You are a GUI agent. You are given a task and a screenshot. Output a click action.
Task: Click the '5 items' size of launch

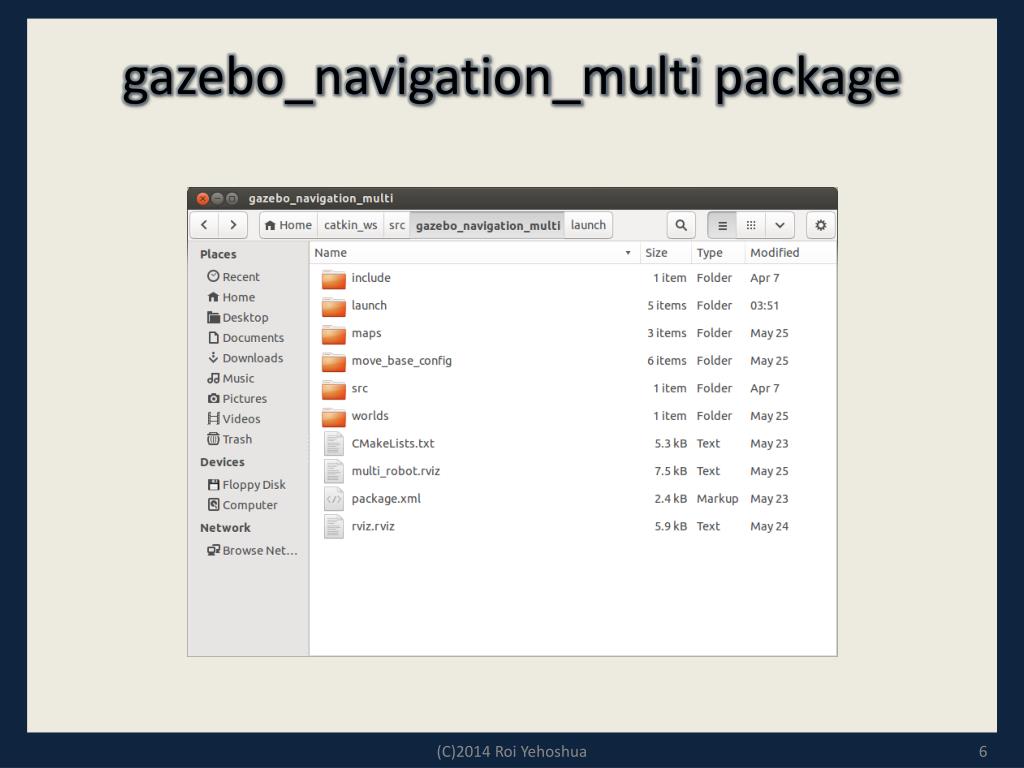(667, 306)
